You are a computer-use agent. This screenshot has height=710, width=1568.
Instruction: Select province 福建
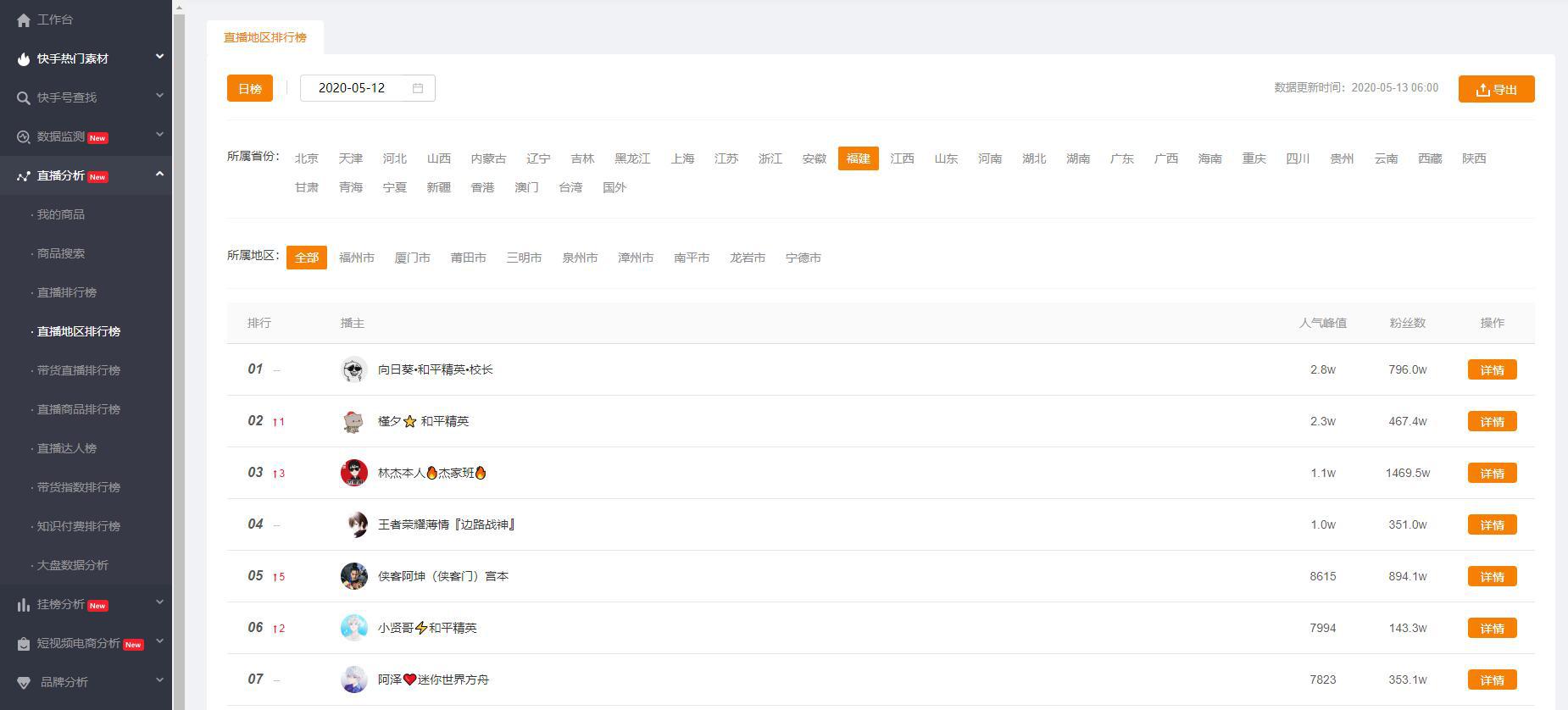[859, 158]
